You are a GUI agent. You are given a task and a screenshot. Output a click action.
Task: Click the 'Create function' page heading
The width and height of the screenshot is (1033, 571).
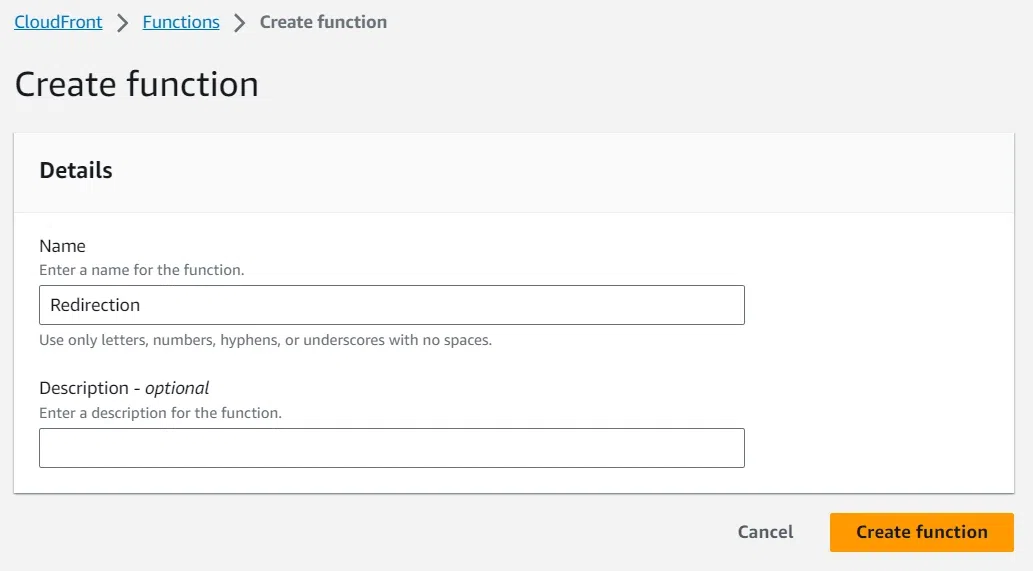[137, 84]
